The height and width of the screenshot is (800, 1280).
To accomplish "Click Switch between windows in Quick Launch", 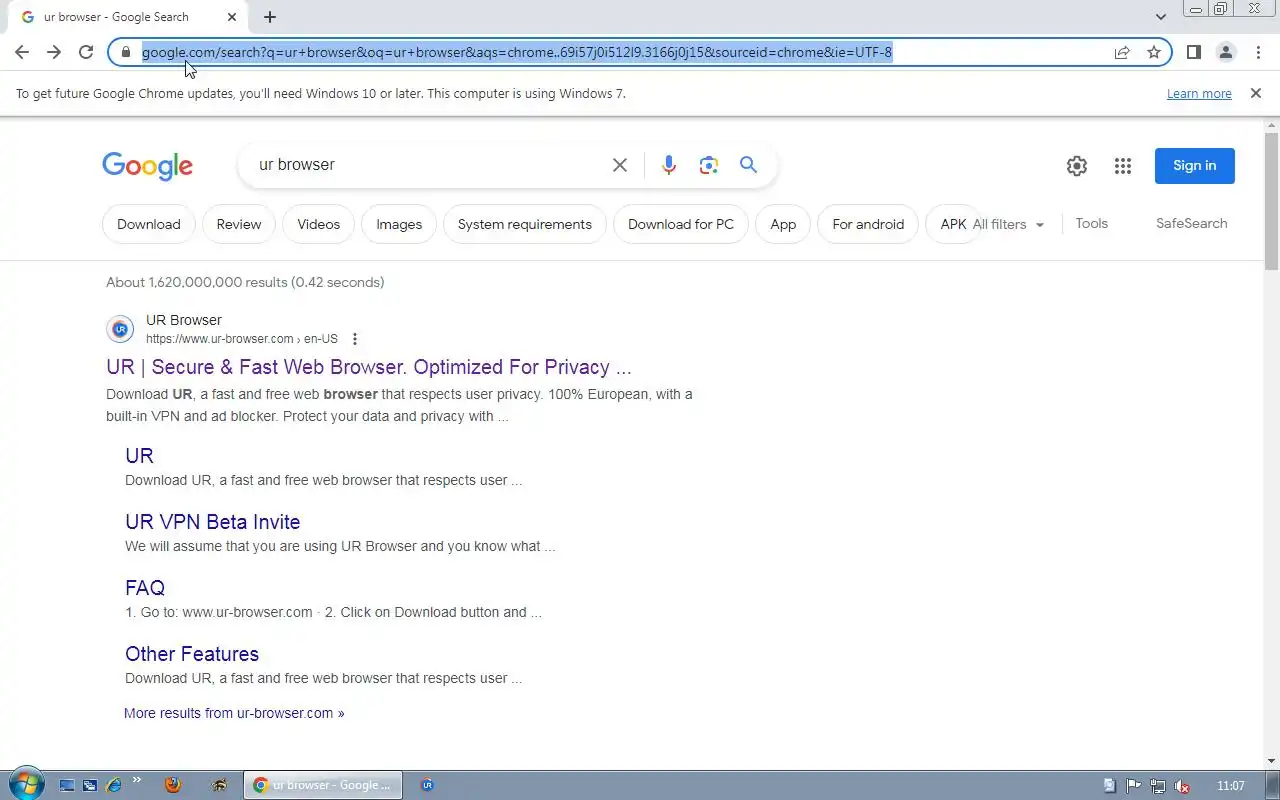I will (90, 785).
